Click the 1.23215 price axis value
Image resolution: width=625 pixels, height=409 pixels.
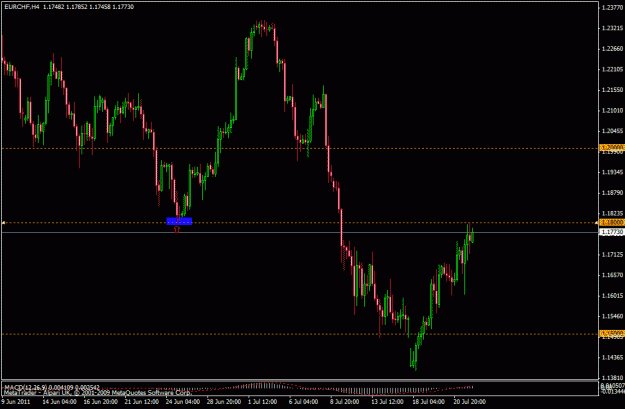click(613, 28)
